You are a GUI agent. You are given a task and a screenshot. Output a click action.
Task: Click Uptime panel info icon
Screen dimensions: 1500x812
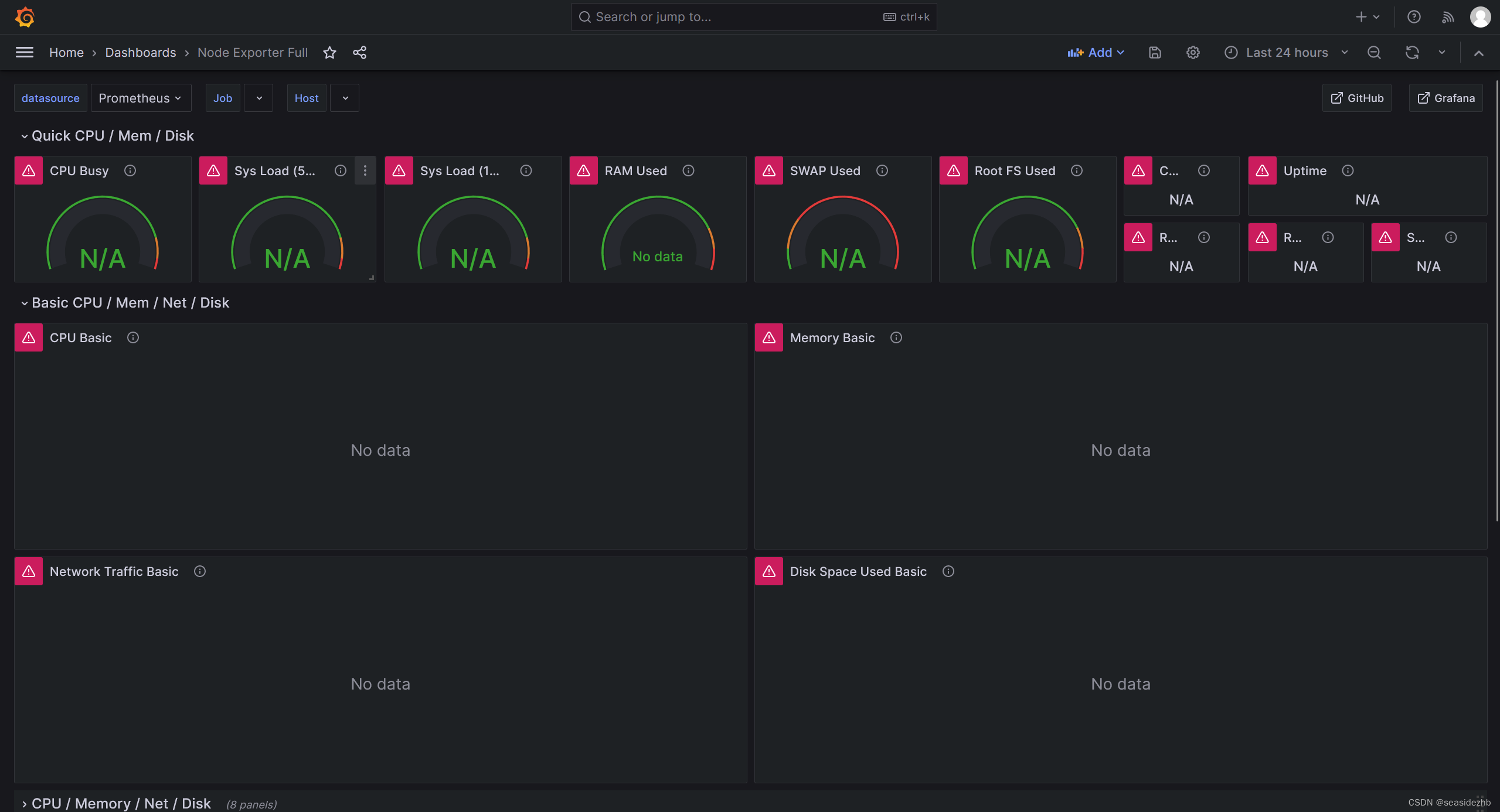(1348, 170)
